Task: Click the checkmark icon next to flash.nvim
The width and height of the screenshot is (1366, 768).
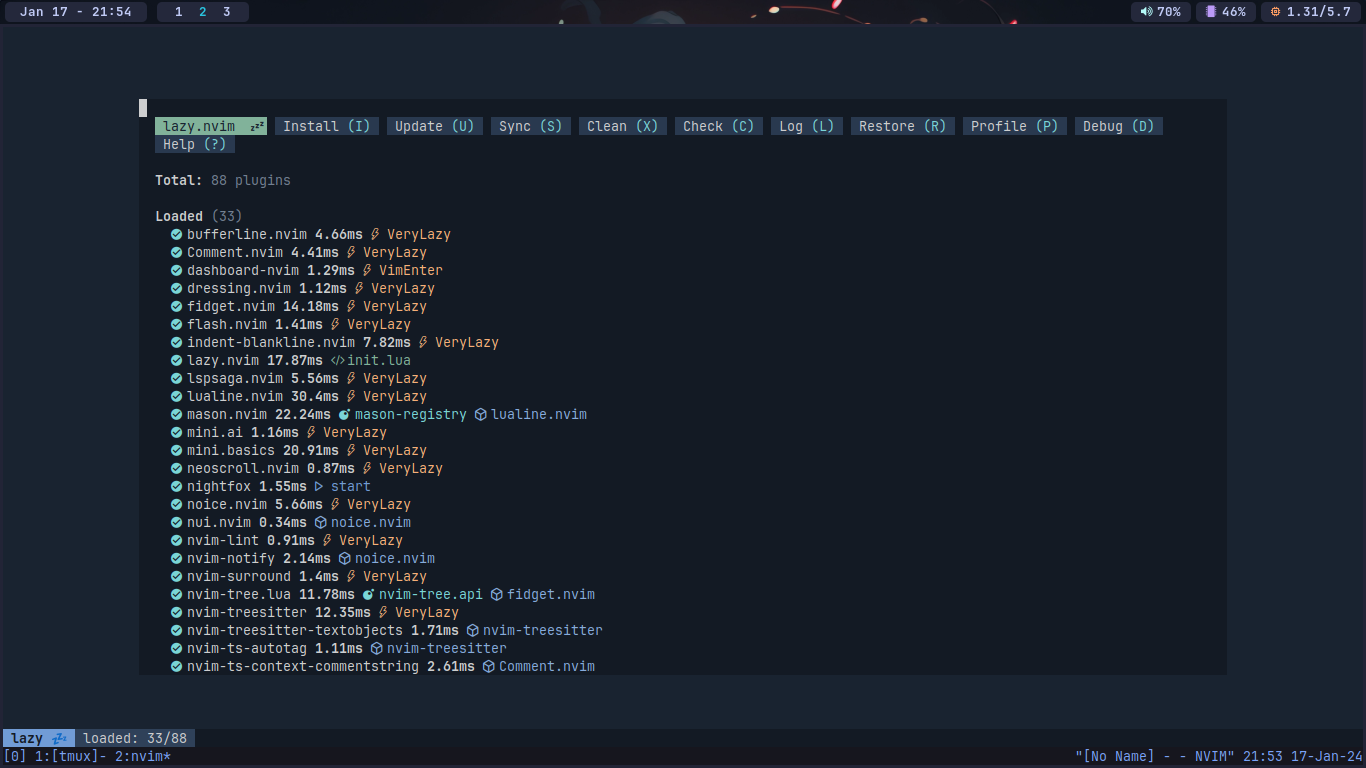Action: click(x=176, y=324)
